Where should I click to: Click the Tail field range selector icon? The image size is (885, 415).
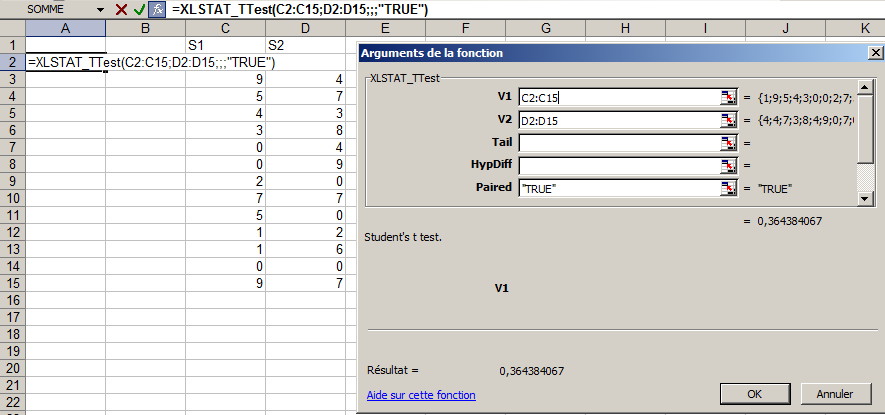pos(728,143)
